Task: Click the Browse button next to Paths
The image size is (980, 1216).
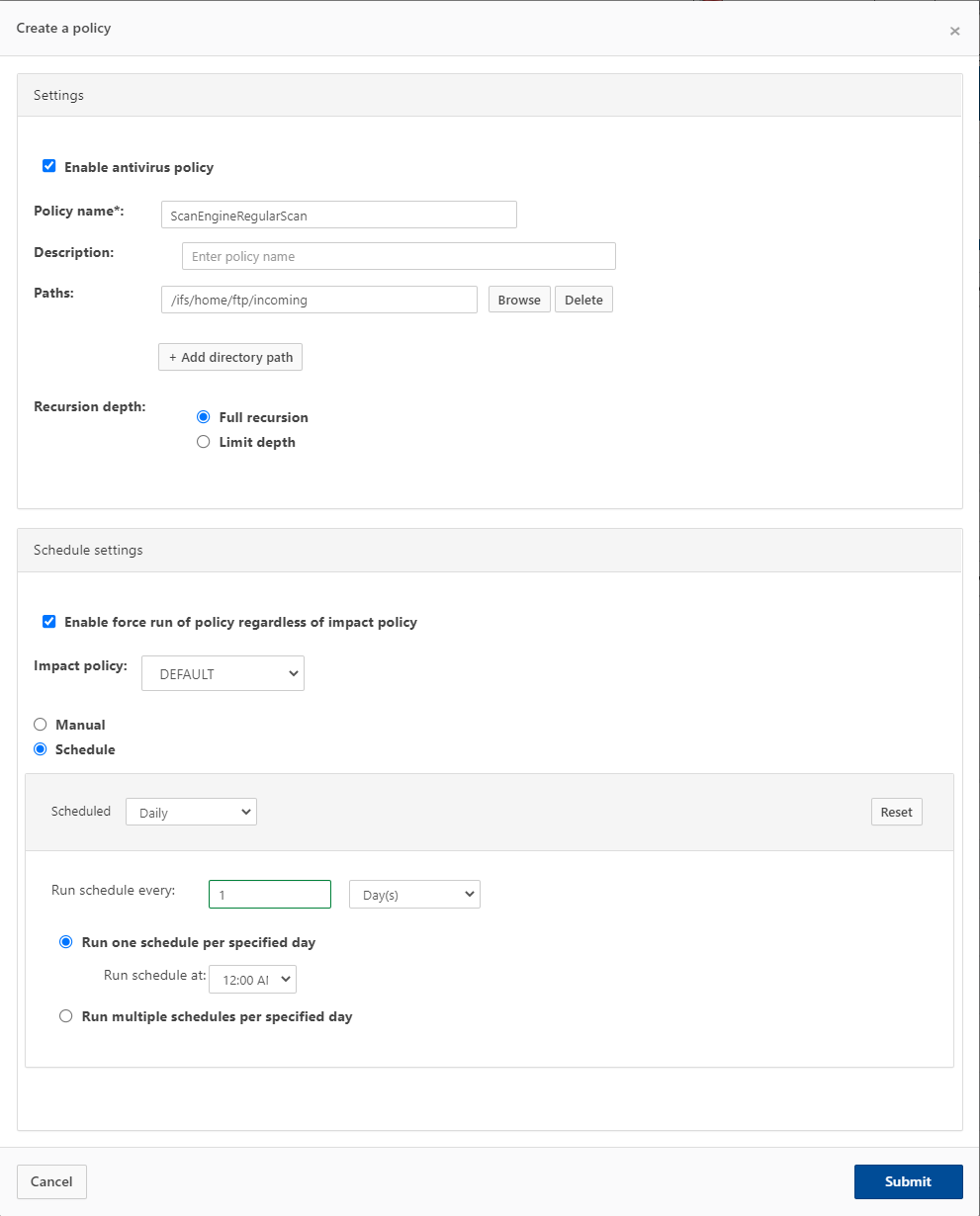Action: click(x=518, y=299)
